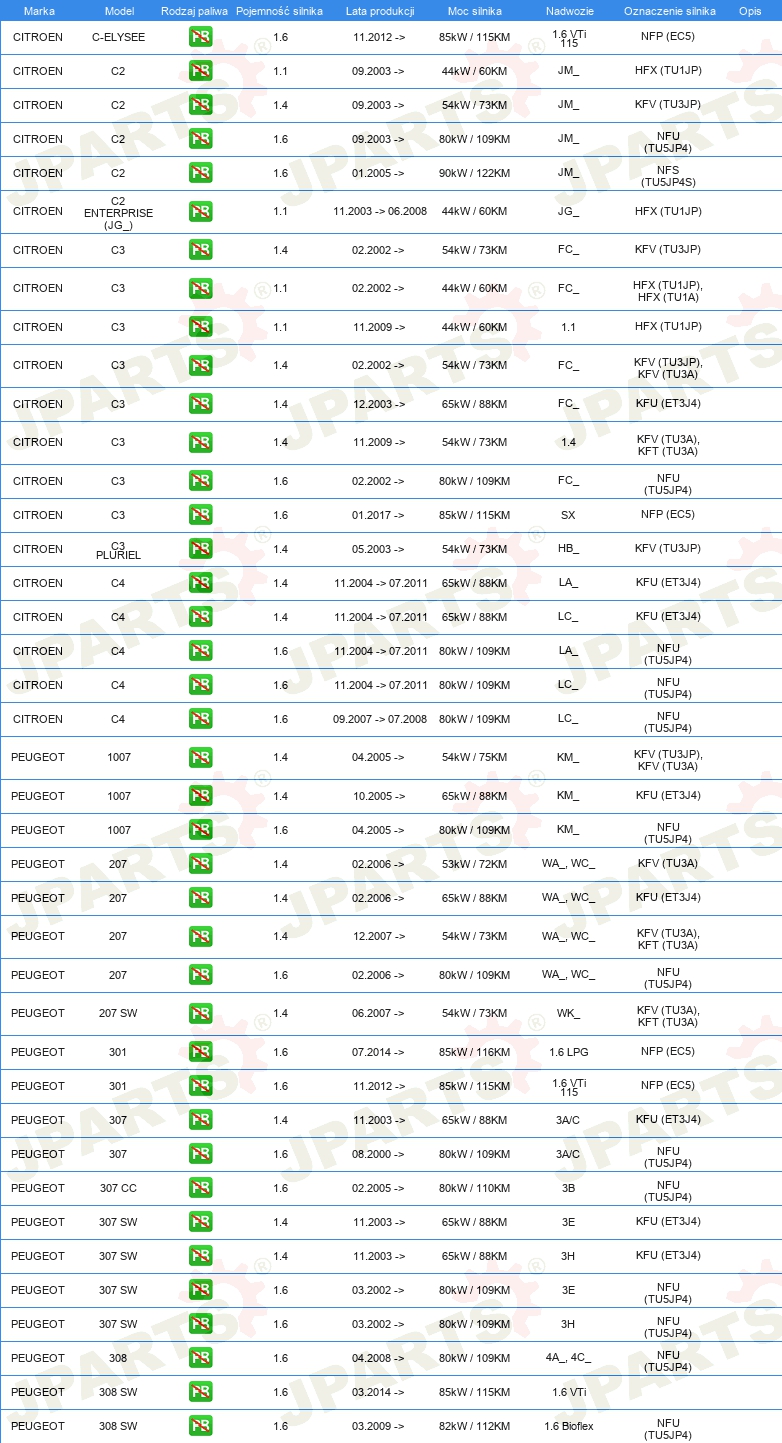The image size is (782, 1443).
Task: Click the fuel icon in the C3 SX 01.2017 row
Action: pos(200,515)
